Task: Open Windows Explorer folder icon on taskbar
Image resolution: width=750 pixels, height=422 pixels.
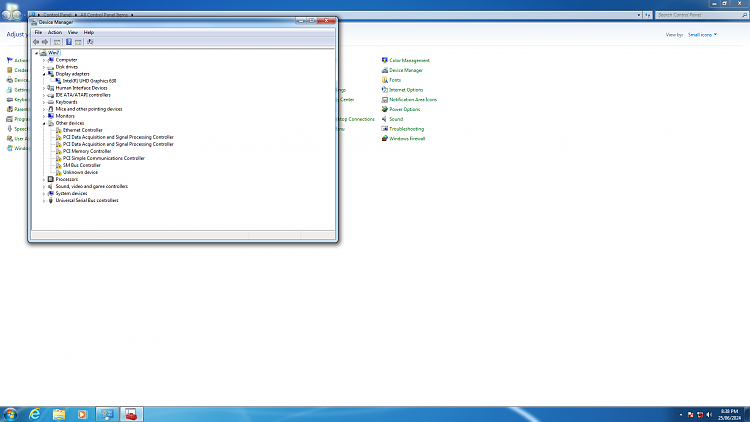Action: 58,414
